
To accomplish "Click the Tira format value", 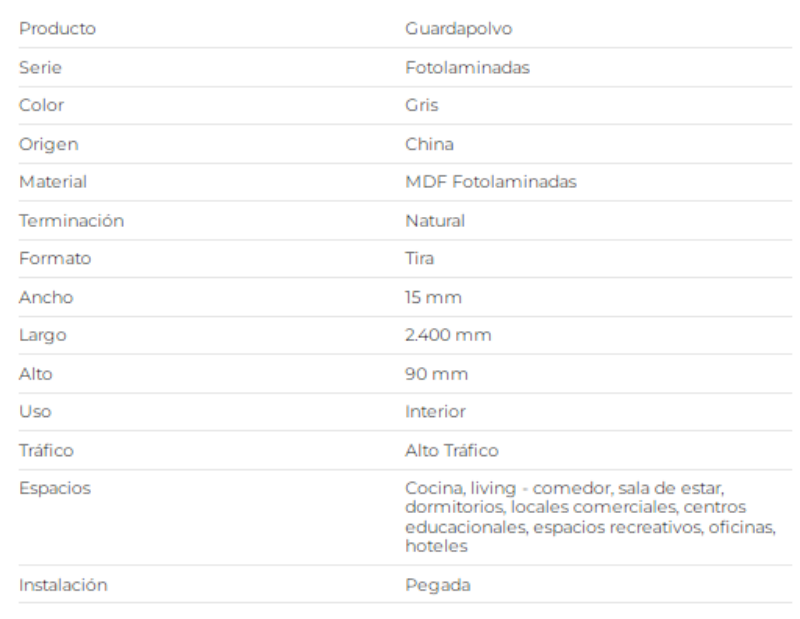I will (x=419, y=258).
